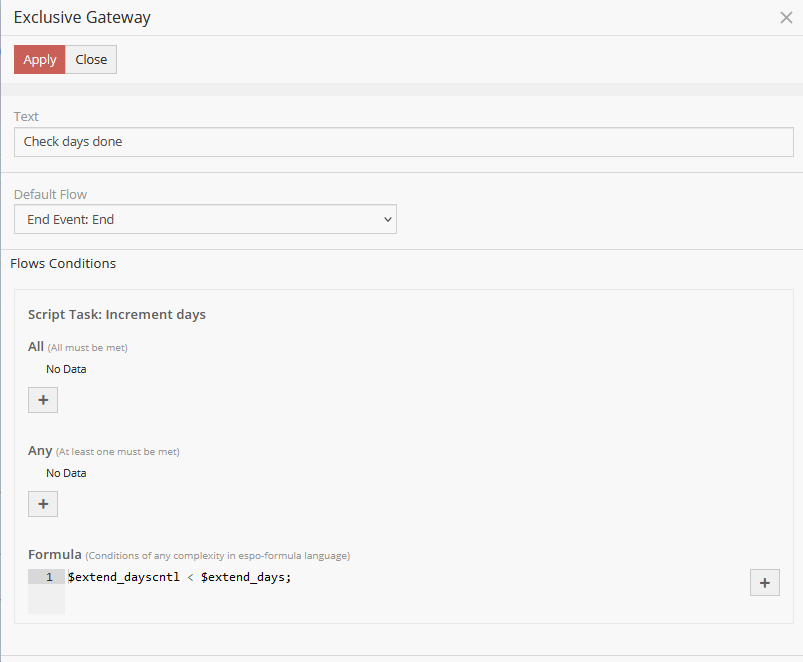Screen dimensions: 803x662
Task: Click the 'Default Flow' field label
Action: coord(50,195)
